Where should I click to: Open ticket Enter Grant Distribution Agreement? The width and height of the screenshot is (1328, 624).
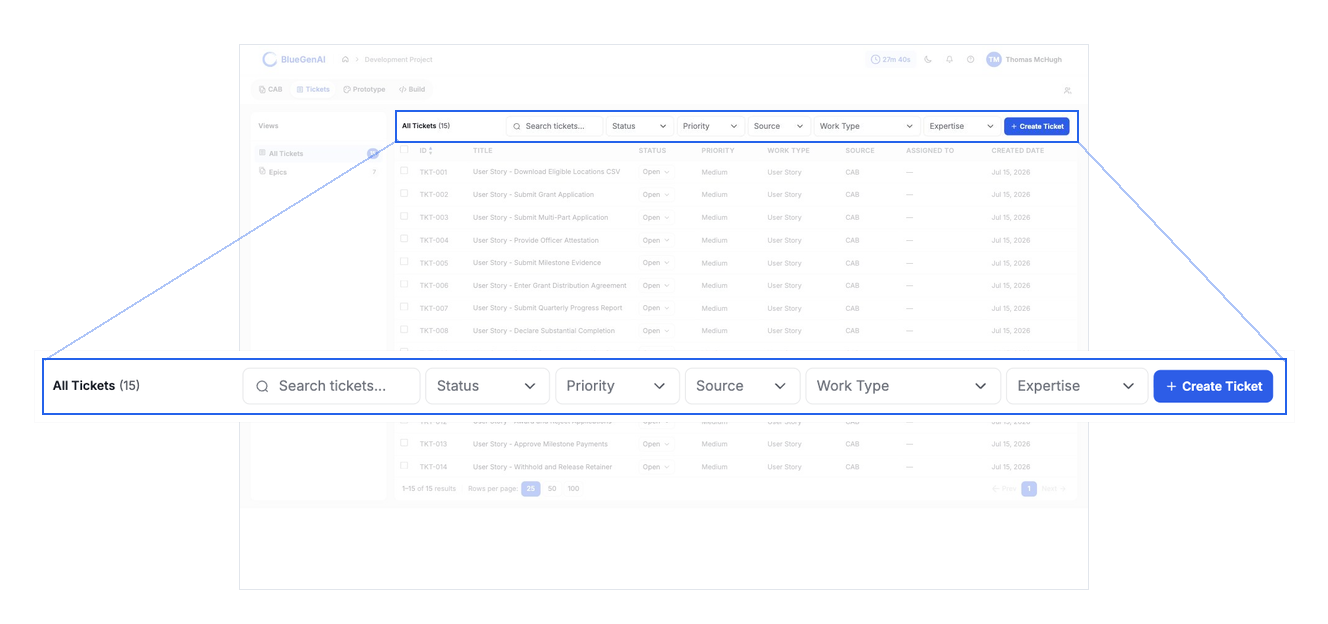click(550, 286)
